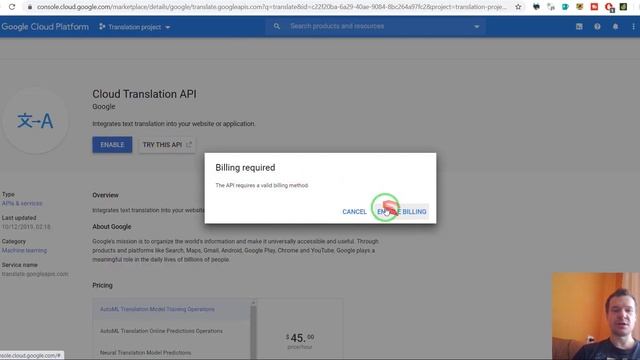Click the search magnifier icon

click(x=277, y=27)
